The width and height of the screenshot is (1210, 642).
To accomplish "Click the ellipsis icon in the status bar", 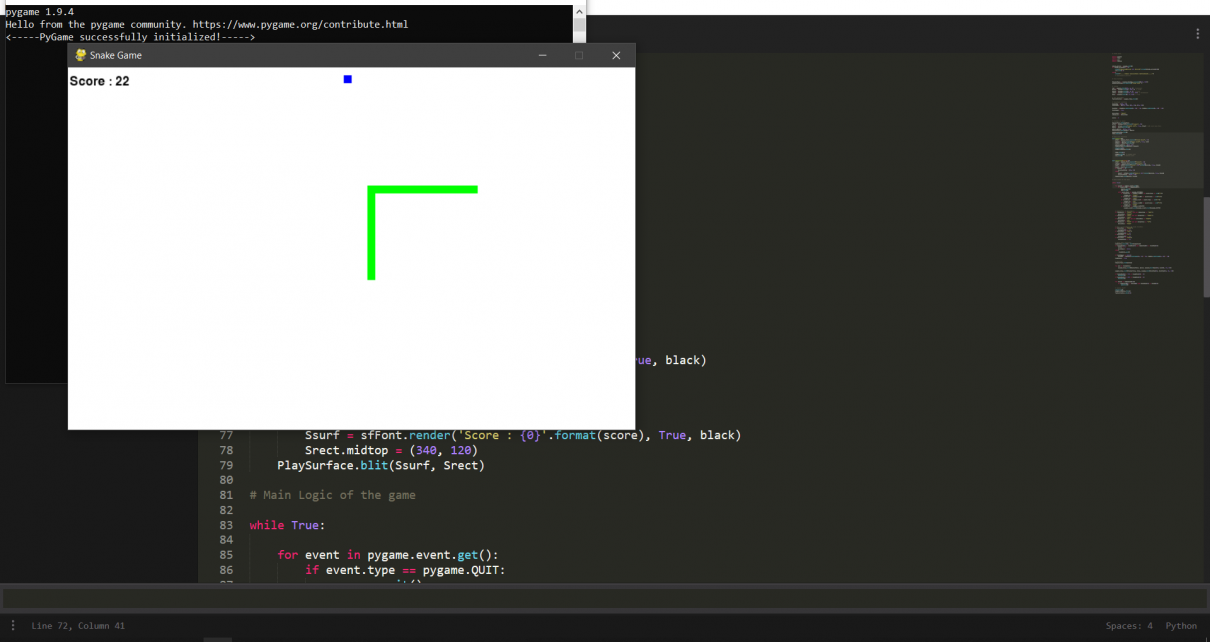I will click(12, 625).
